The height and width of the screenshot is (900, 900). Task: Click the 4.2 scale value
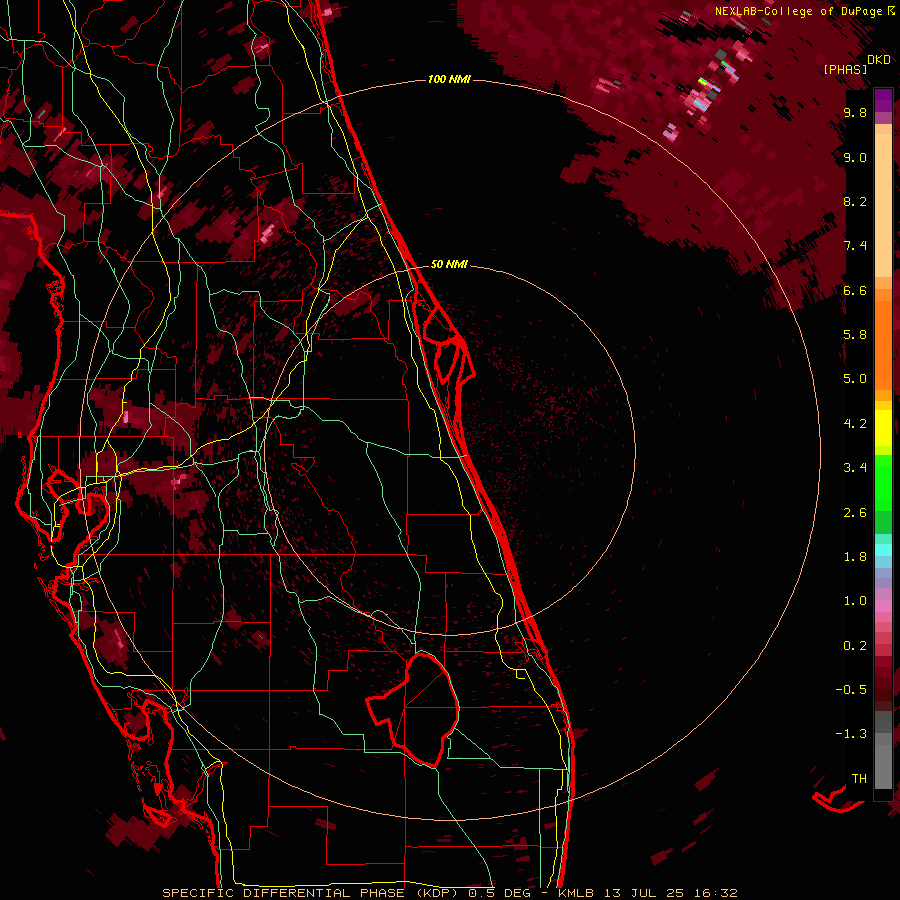[855, 424]
